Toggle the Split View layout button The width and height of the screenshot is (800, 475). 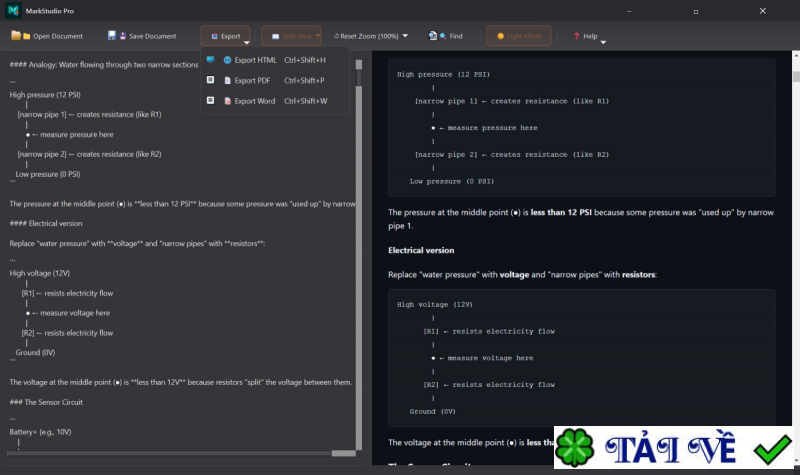click(x=285, y=36)
